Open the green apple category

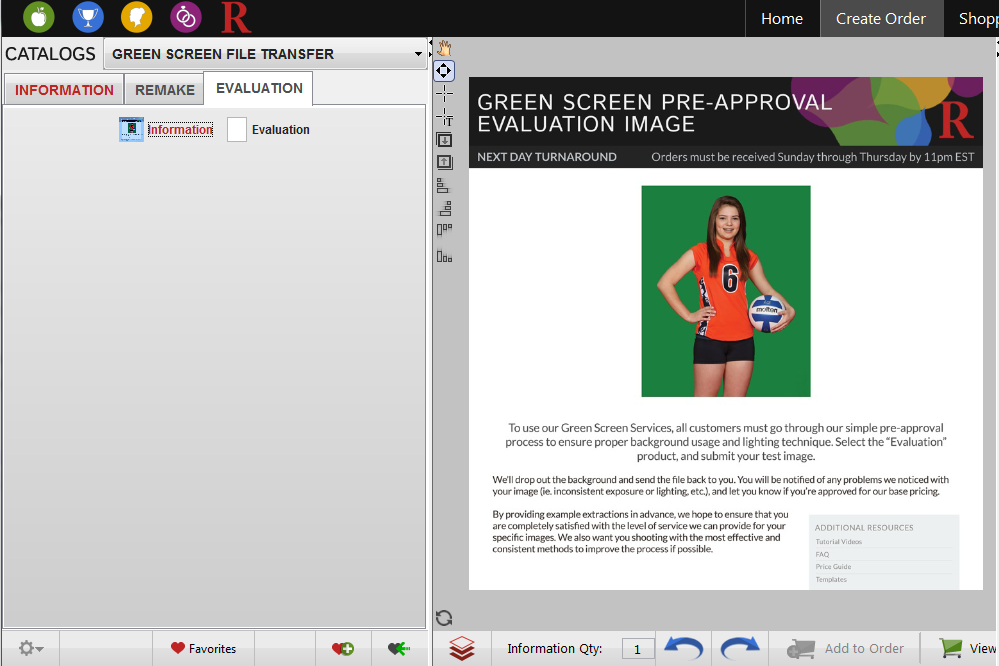pos(39,17)
